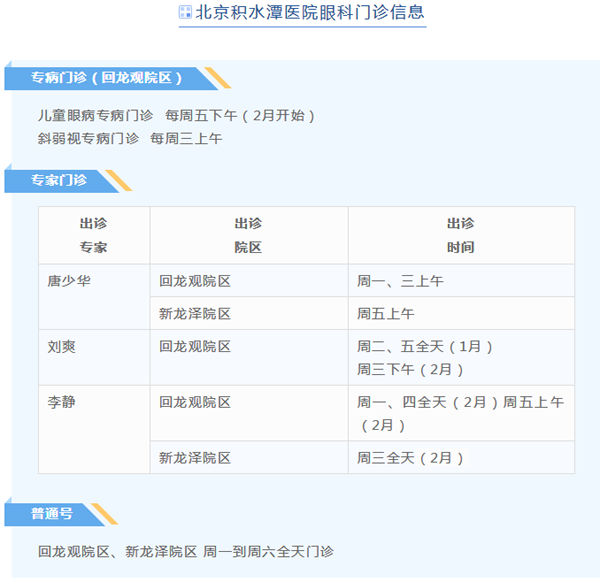Viewport: 600px width, 582px height.
Task: Click the 儿童眼病专病门诊 schedule line
Action: click(x=177, y=115)
